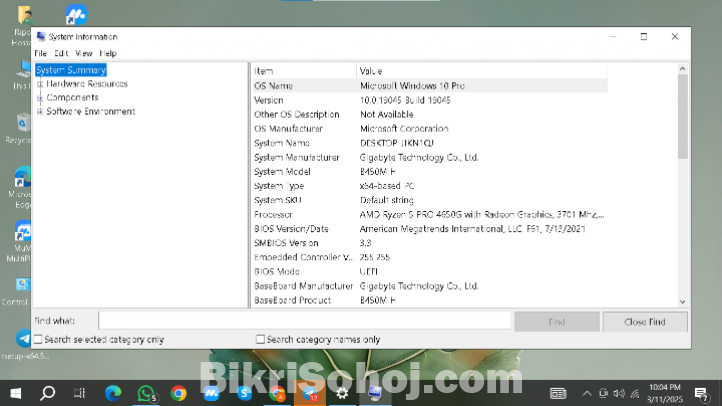Click the Find button
Image resolution: width=722 pixels, height=406 pixels.
[x=557, y=322]
